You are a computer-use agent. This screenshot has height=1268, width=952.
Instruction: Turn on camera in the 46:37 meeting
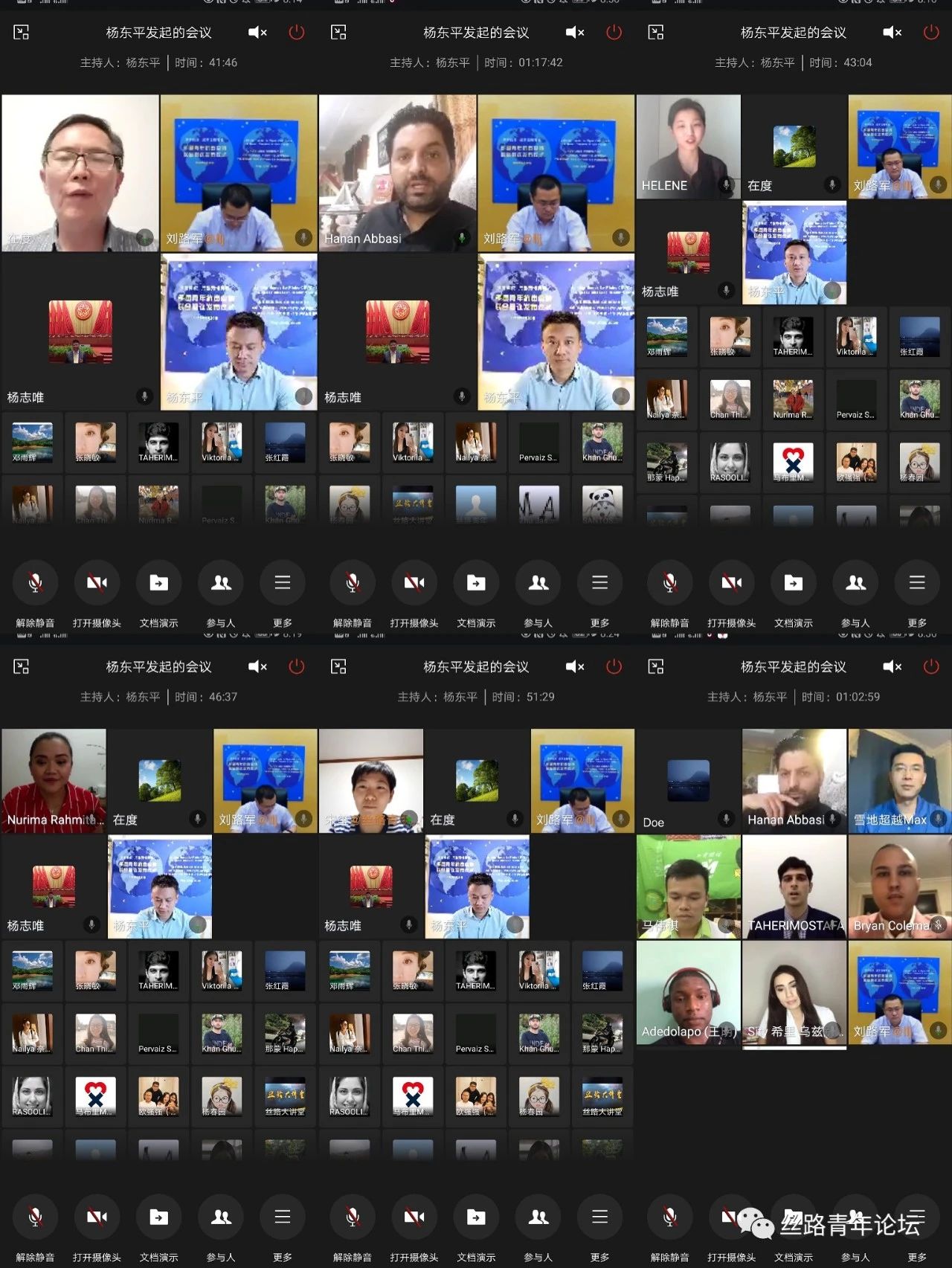tap(97, 1217)
